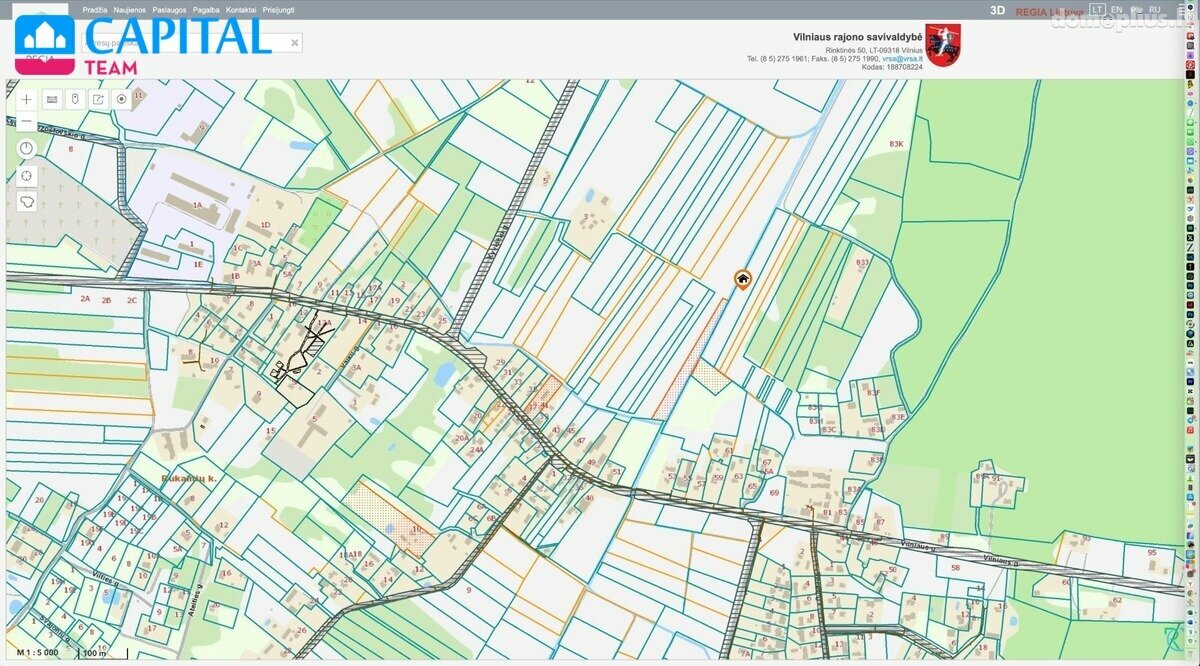The image size is (1200, 666).
Task: Click parcel label 83K on map
Action: pyautogui.click(x=896, y=144)
